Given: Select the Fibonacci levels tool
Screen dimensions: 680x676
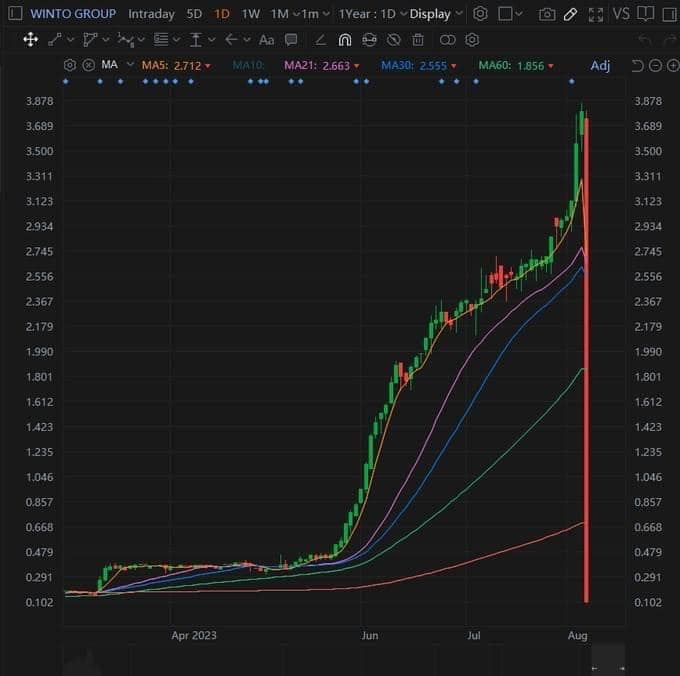Looking at the screenshot, I should (x=161, y=40).
